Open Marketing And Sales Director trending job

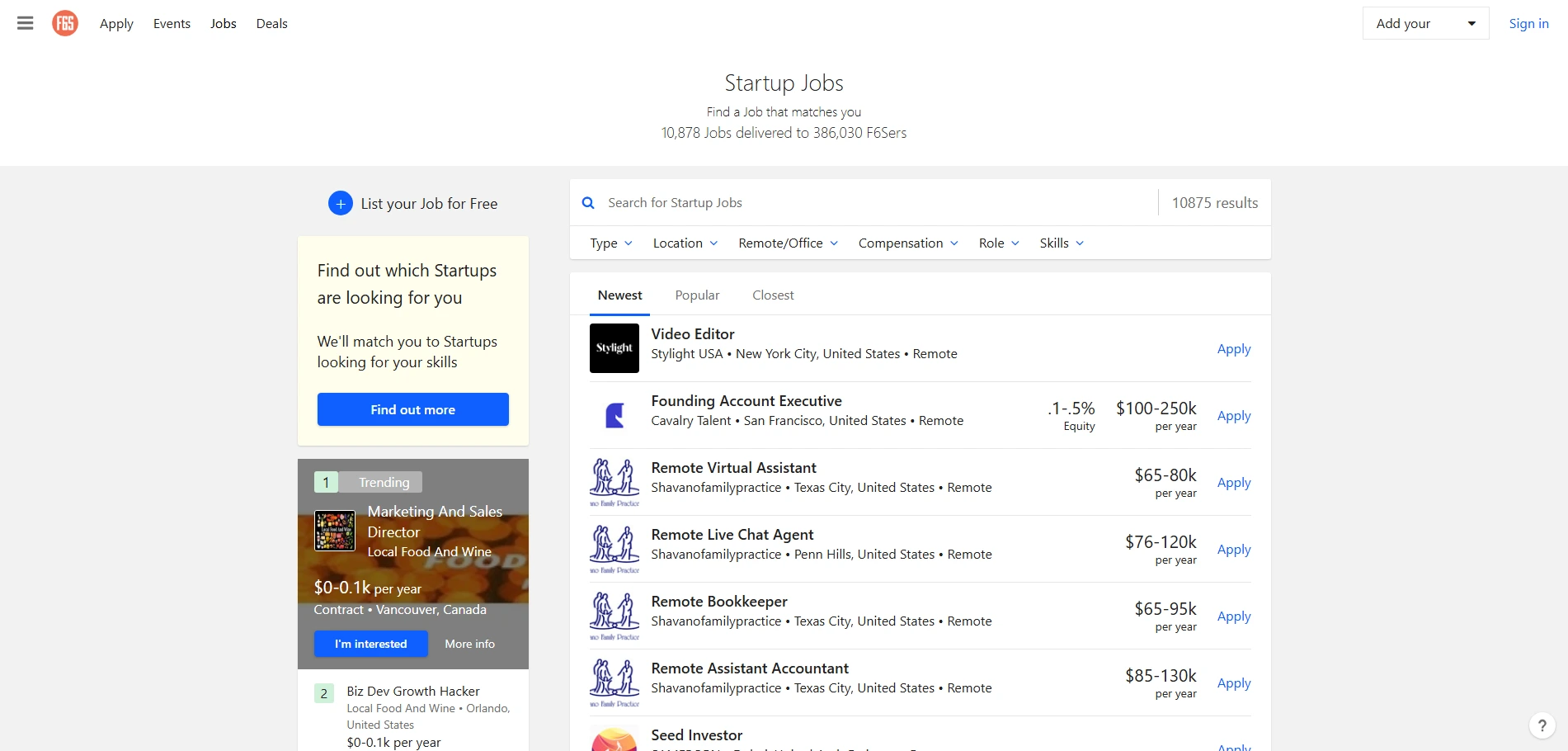435,522
